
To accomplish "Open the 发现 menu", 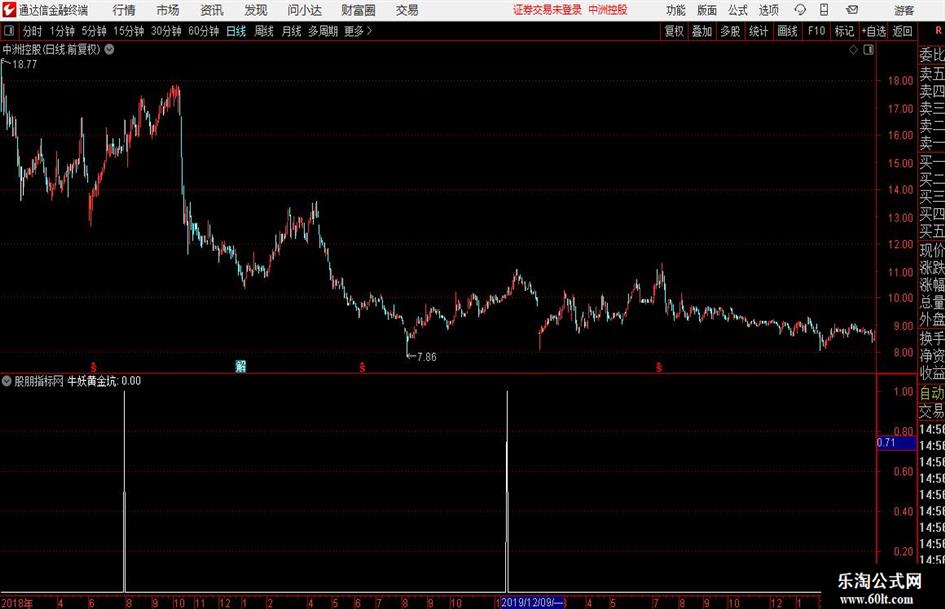I will coord(256,10).
